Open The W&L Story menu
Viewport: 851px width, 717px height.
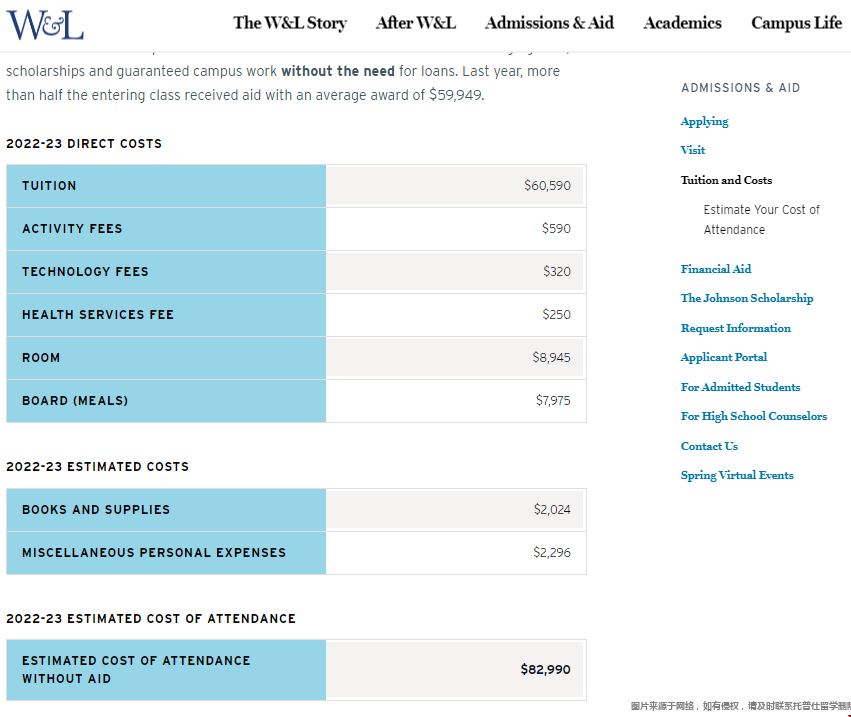click(290, 23)
